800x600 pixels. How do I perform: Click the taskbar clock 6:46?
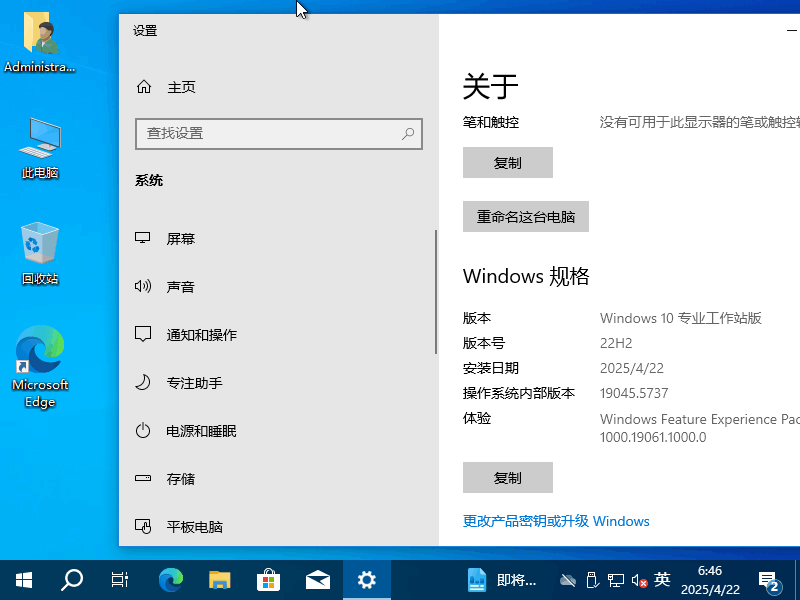click(x=710, y=580)
